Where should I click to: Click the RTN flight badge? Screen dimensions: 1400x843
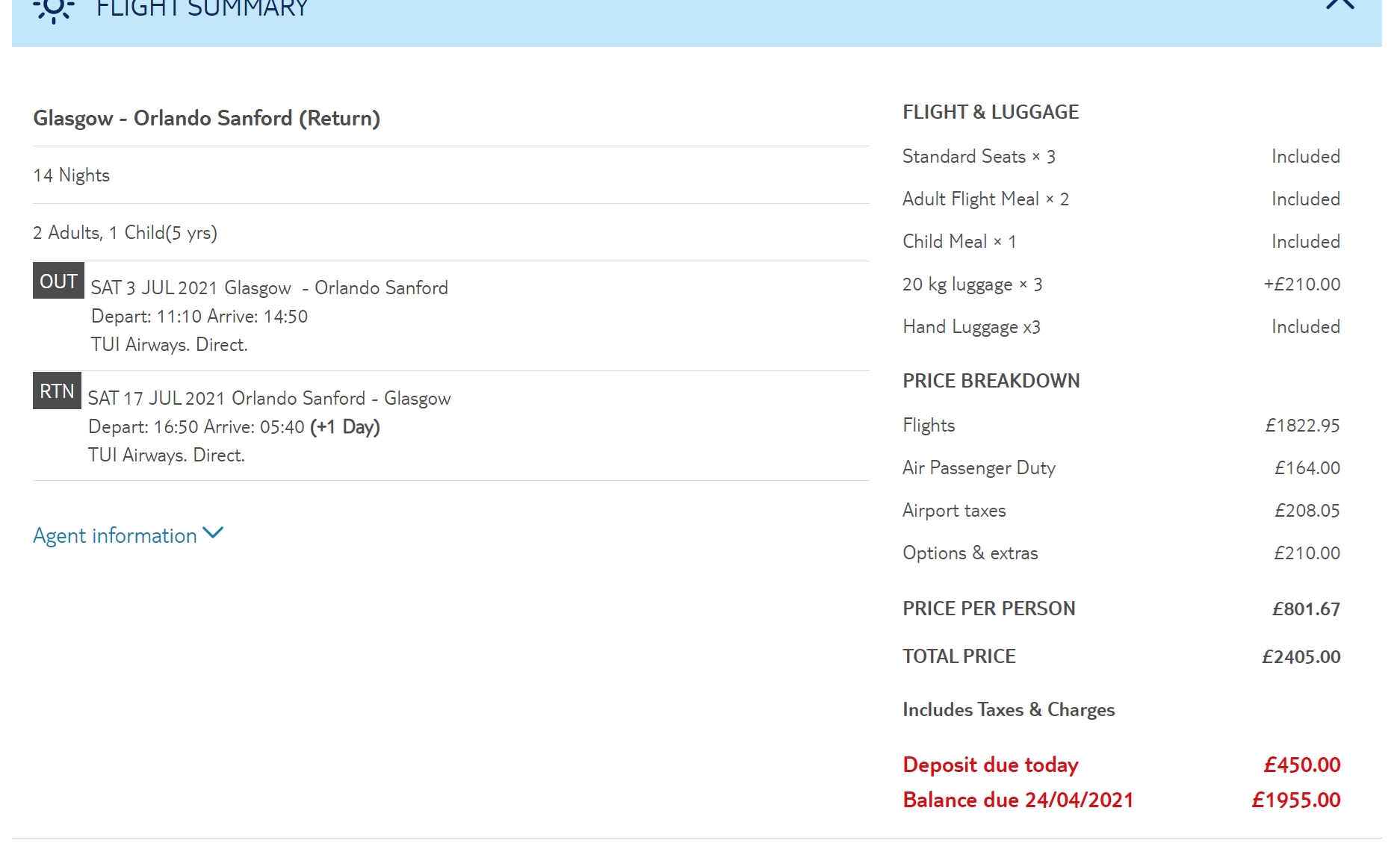click(57, 391)
